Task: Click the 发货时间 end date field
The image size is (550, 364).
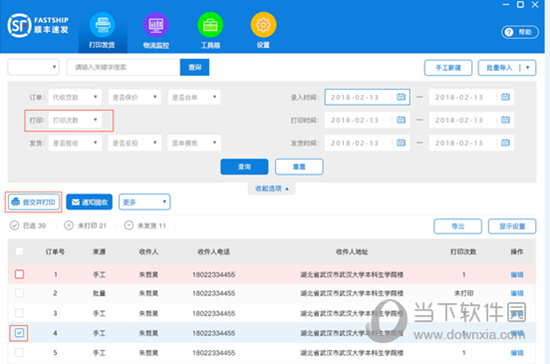Action: click(x=472, y=143)
